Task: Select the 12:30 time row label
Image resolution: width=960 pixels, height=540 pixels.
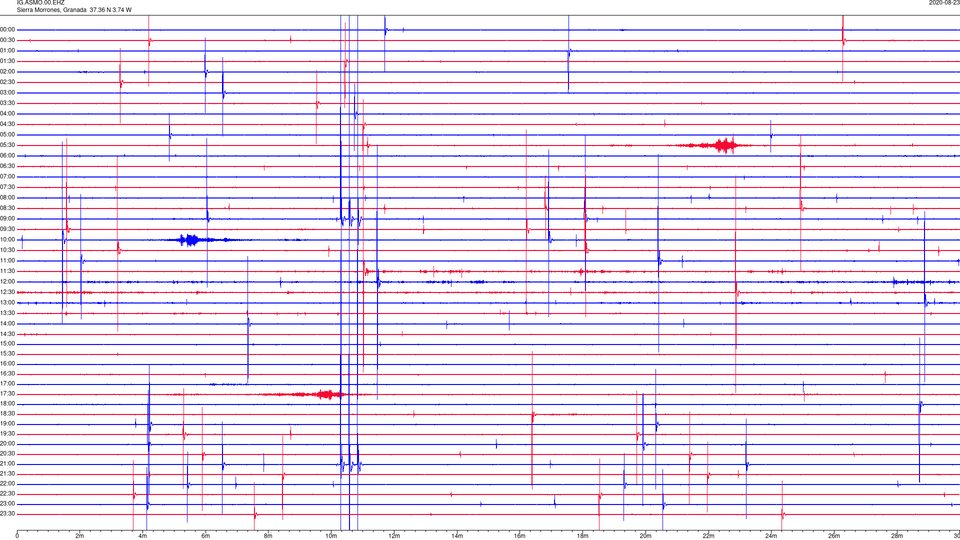Action: 8,292
